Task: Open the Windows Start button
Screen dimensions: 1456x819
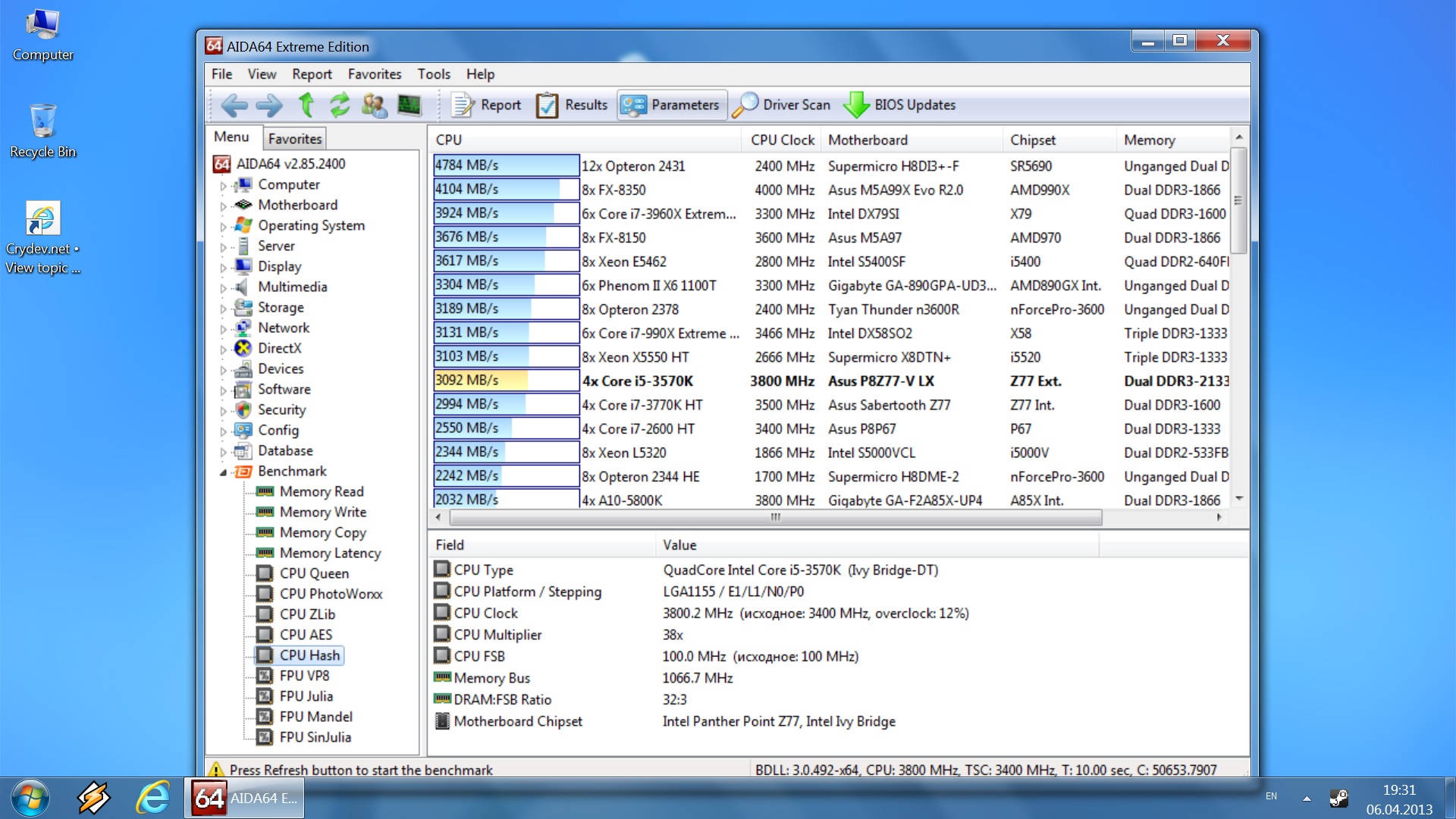Action: tap(30, 798)
